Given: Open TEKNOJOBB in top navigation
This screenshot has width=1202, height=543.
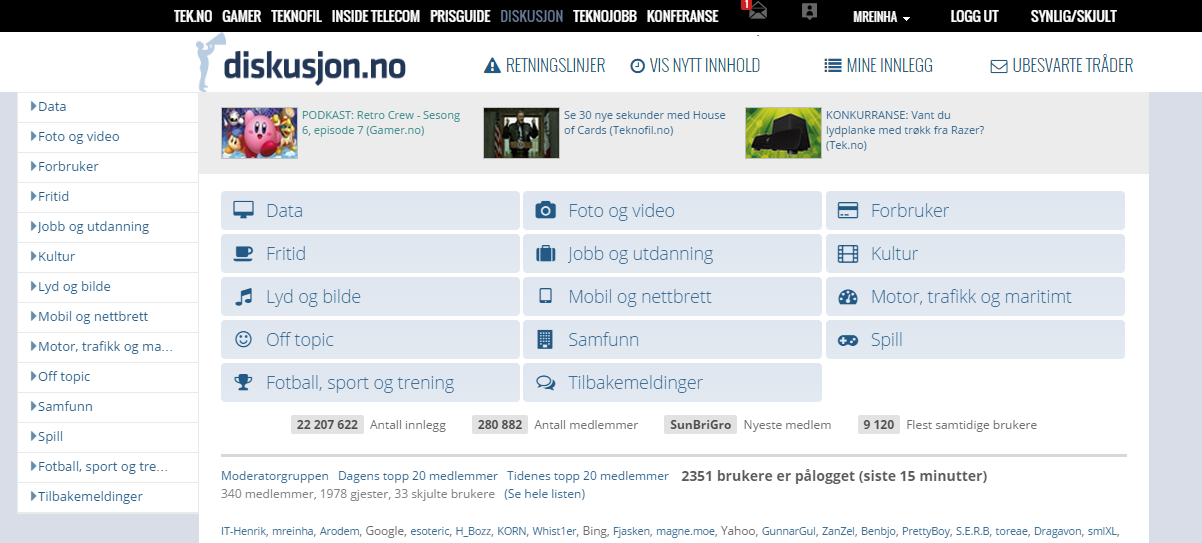Looking at the screenshot, I should (605, 17).
